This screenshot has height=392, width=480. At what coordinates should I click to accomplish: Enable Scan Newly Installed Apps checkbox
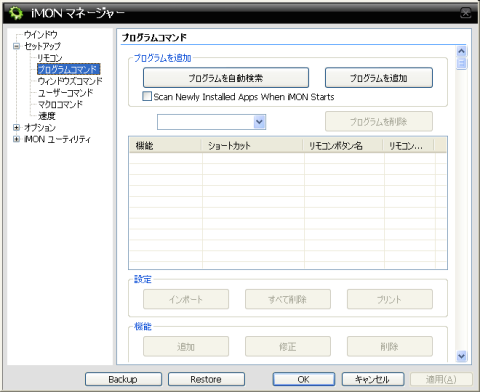tap(147, 96)
